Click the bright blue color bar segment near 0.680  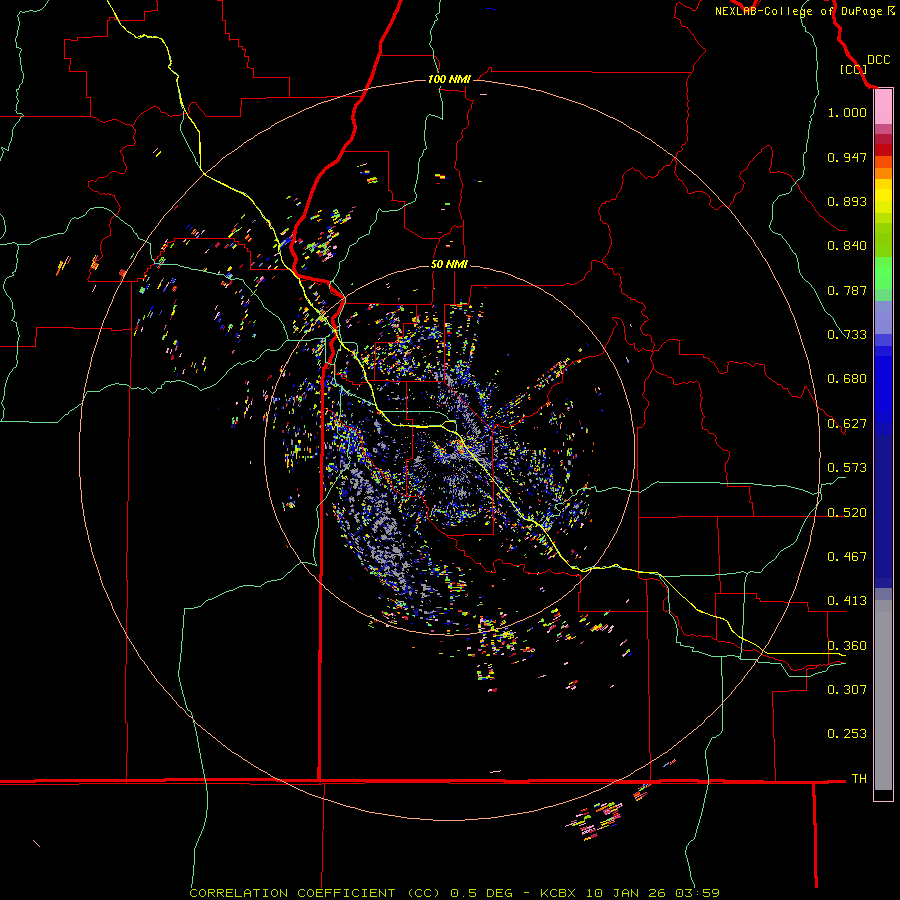pyautogui.click(x=883, y=385)
